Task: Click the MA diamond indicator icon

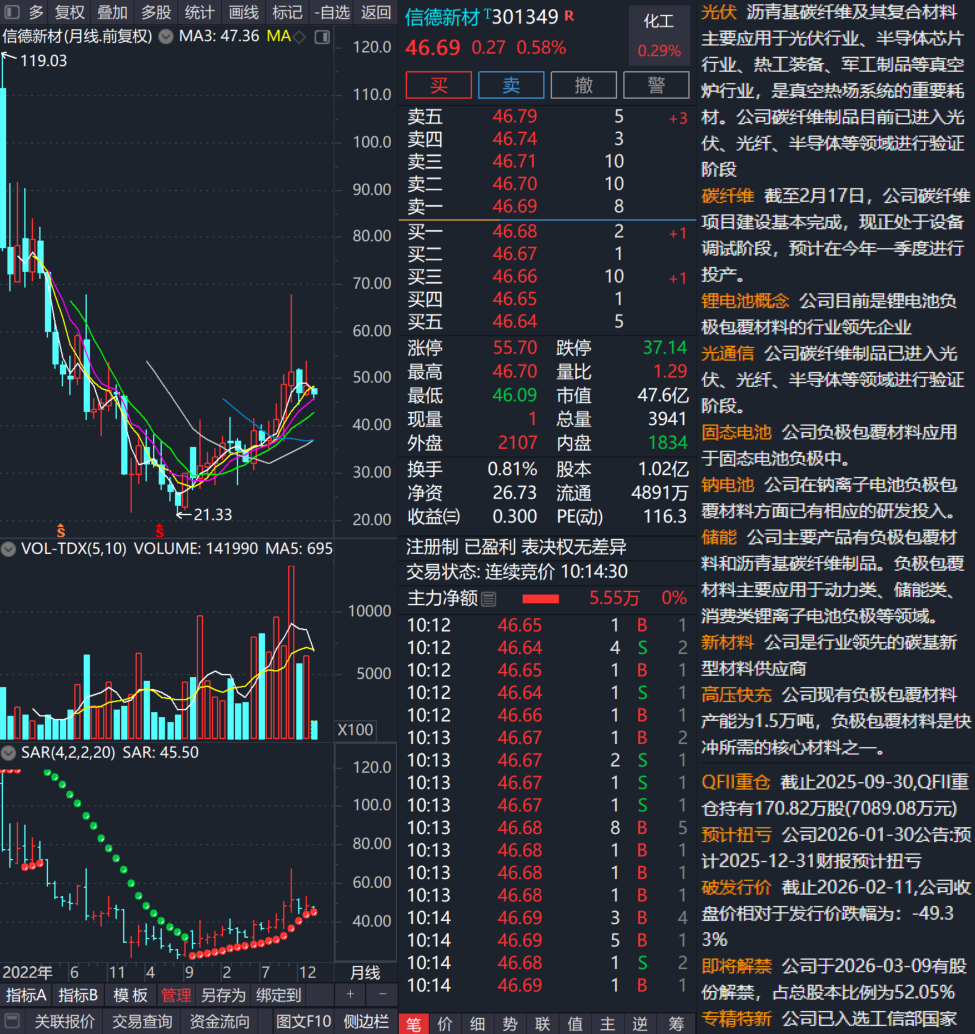Action: pos(299,37)
